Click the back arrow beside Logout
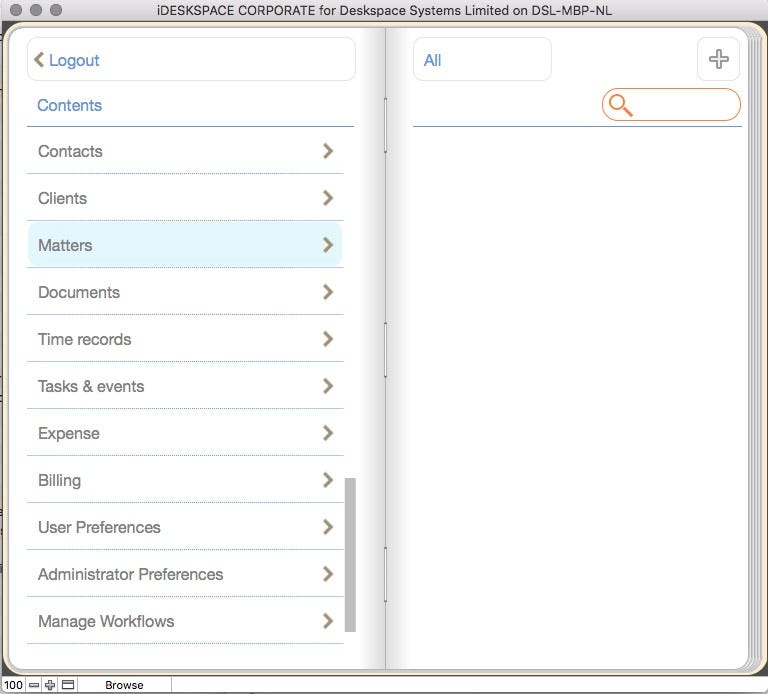The height and width of the screenshot is (694, 768). pos(39,60)
